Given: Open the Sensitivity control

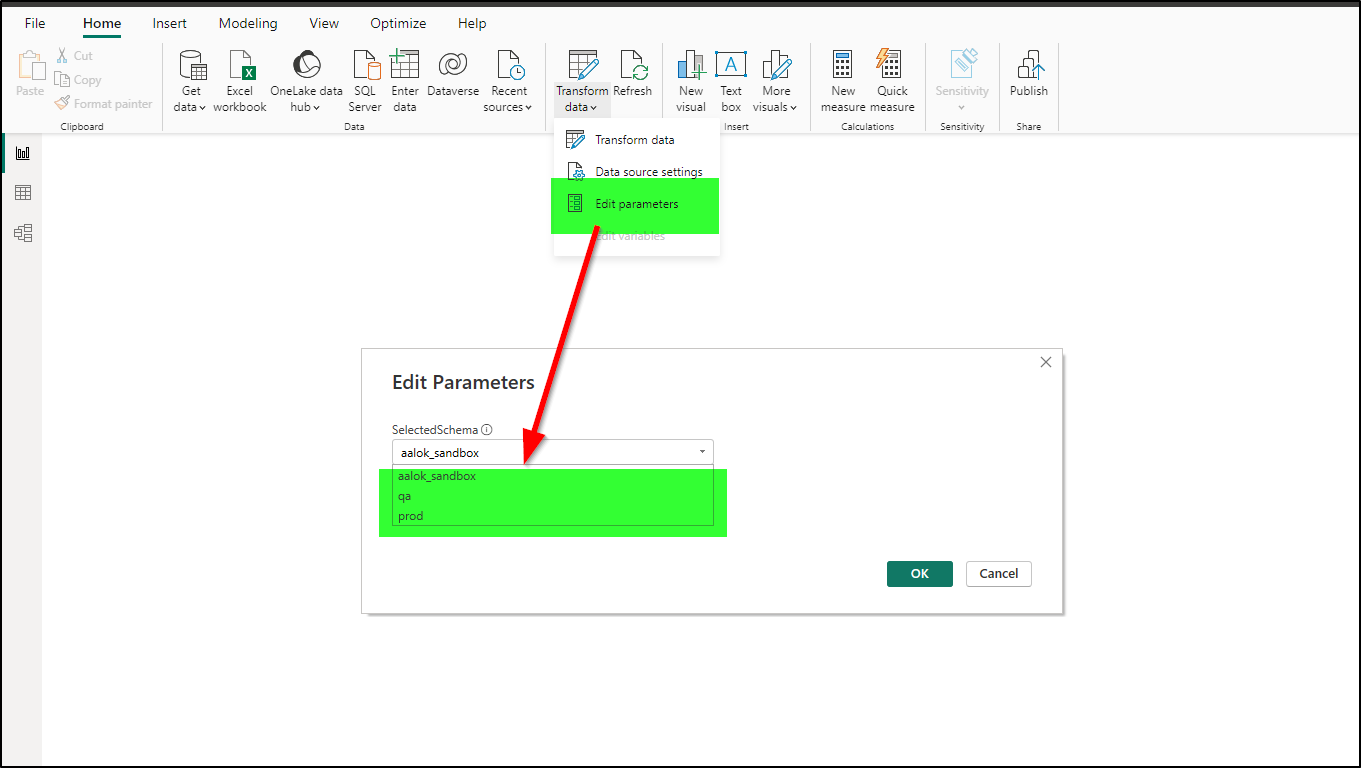Looking at the screenshot, I should [962, 80].
